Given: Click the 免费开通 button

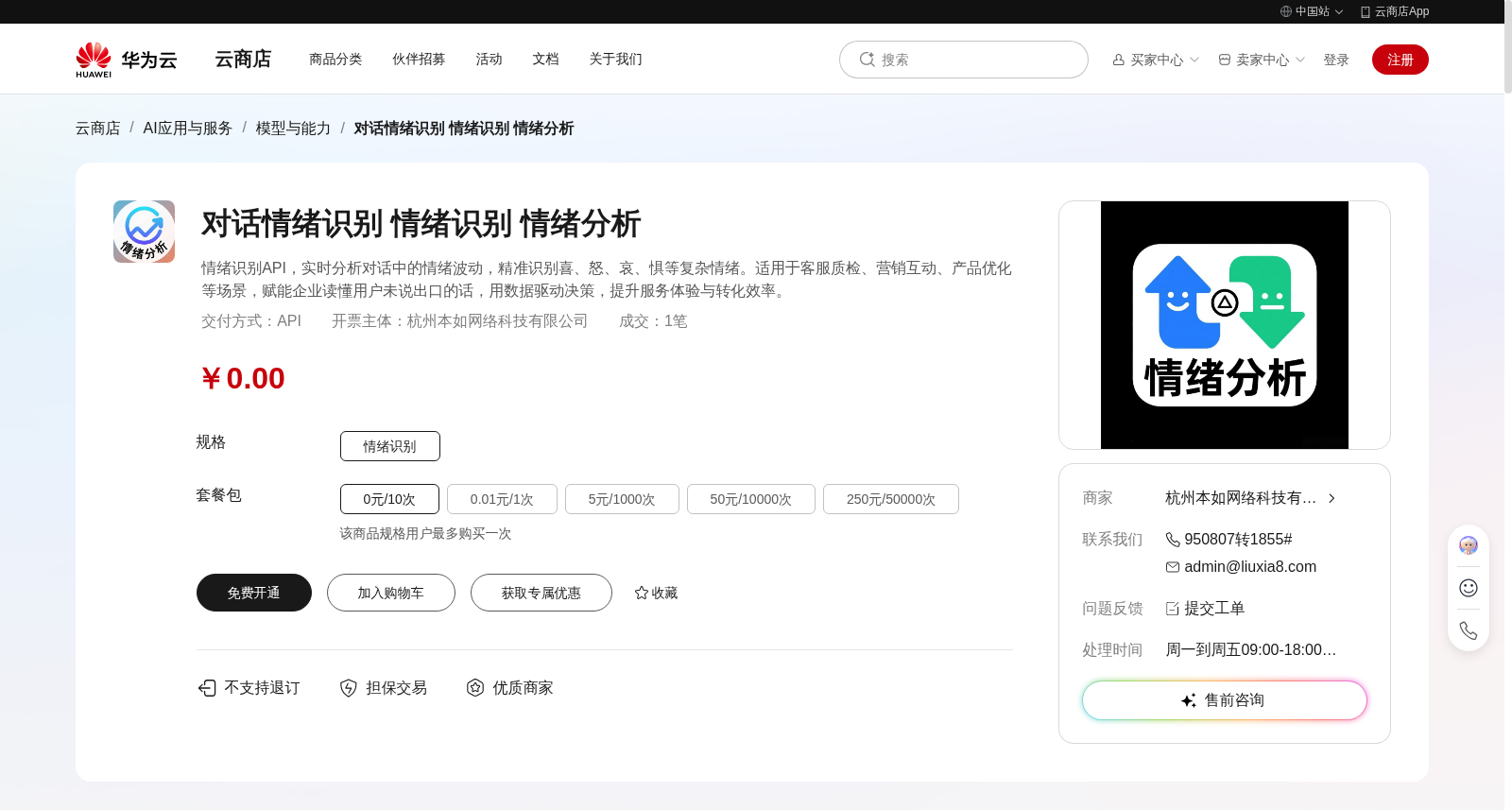Looking at the screenshot, I should (x=254, y=593).
